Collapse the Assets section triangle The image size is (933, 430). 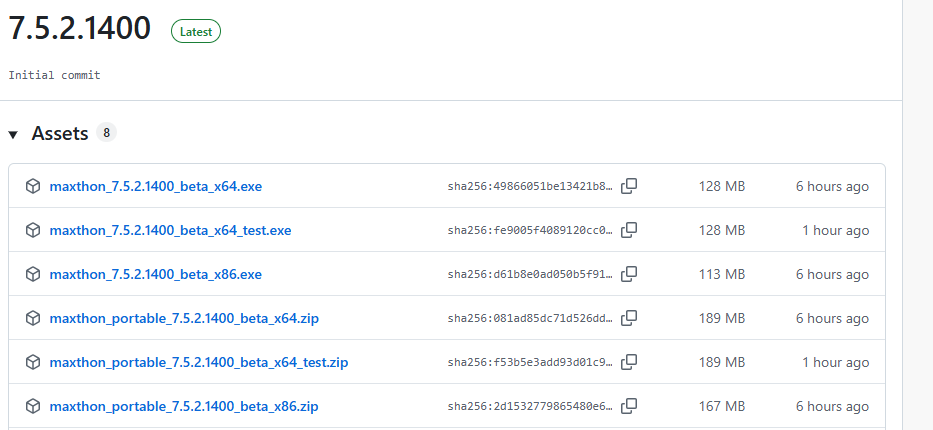coord(14,134)
